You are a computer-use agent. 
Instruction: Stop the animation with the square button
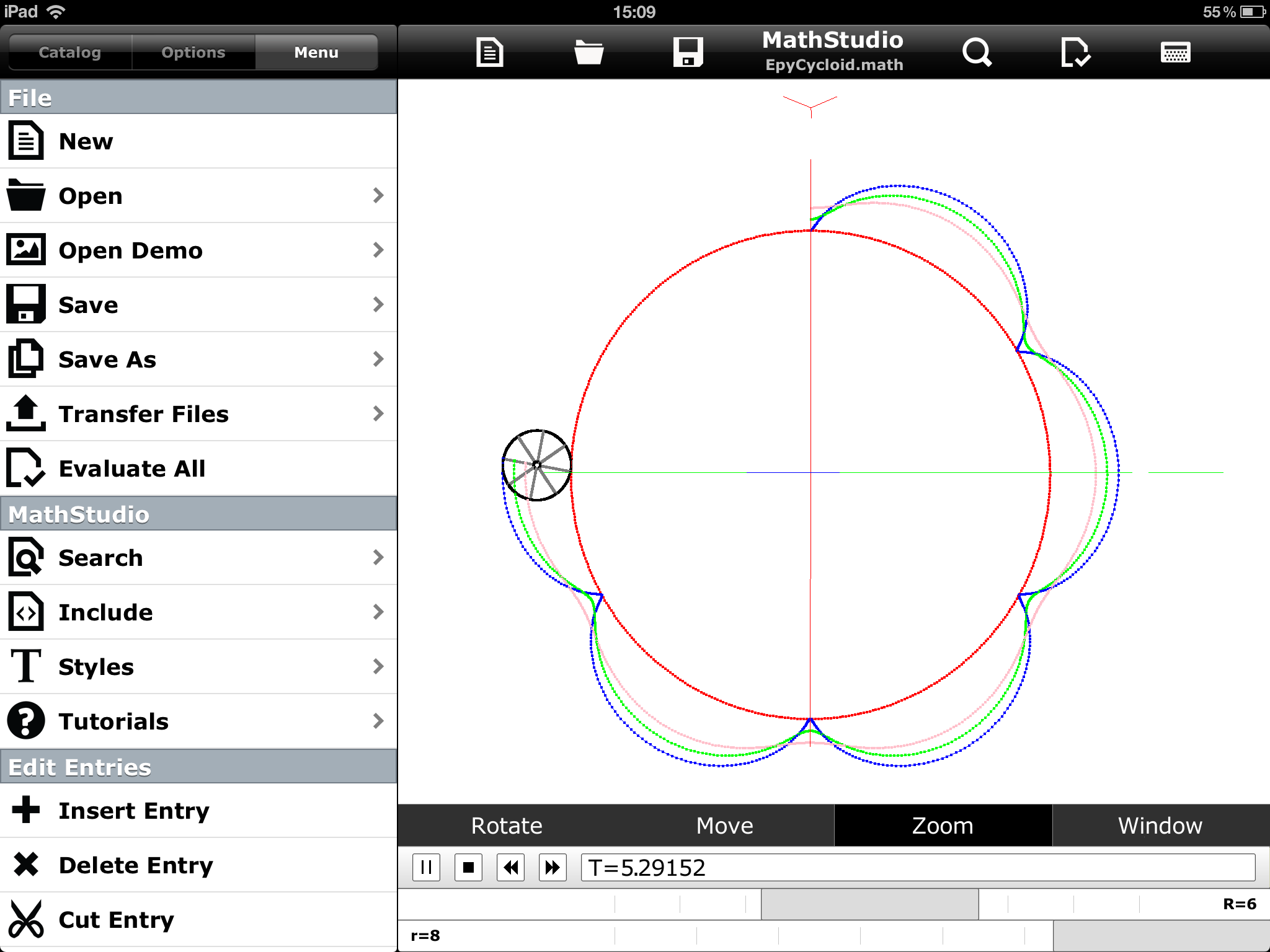click(469, 867)
